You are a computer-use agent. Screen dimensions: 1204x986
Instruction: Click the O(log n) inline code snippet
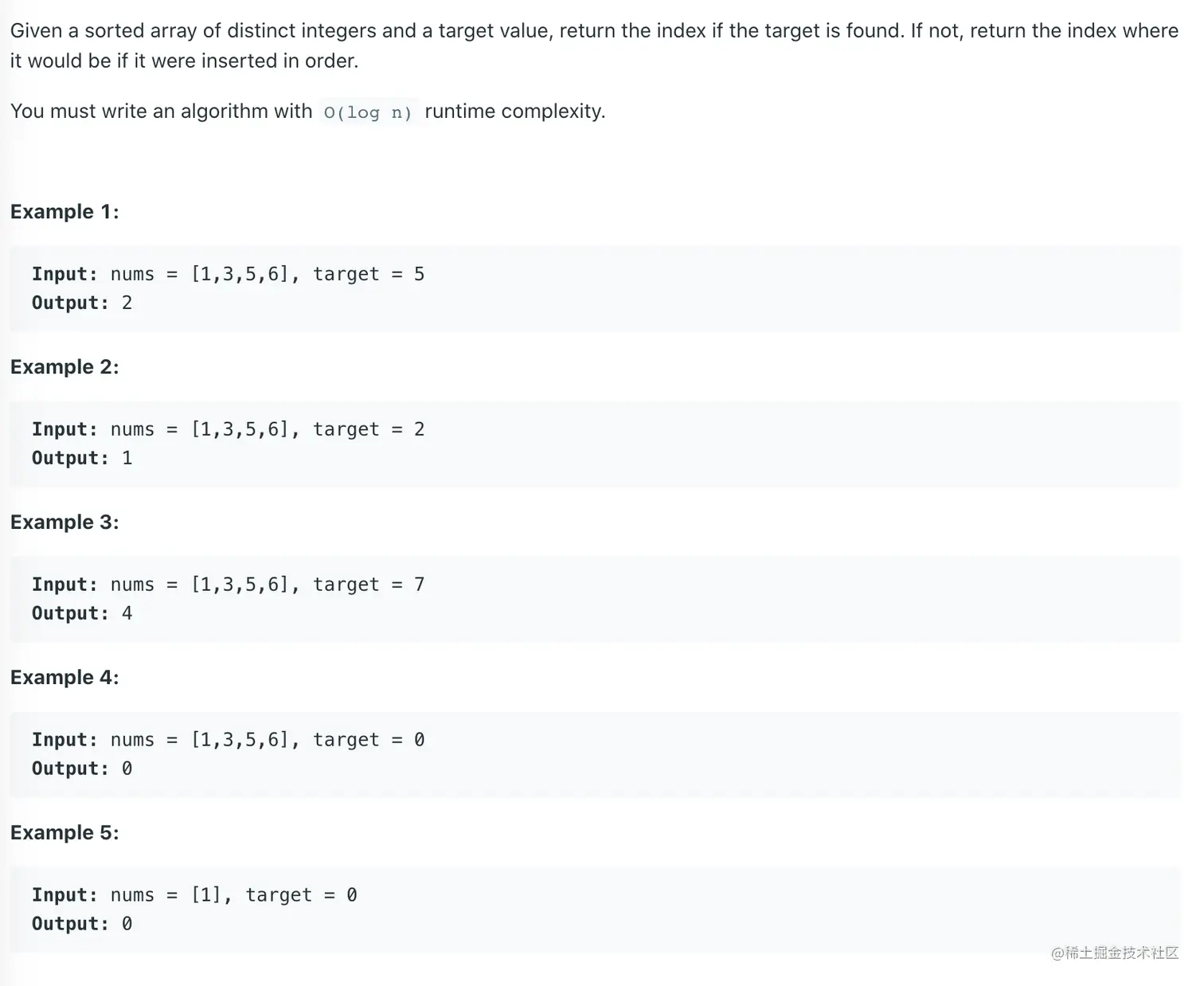367,112
